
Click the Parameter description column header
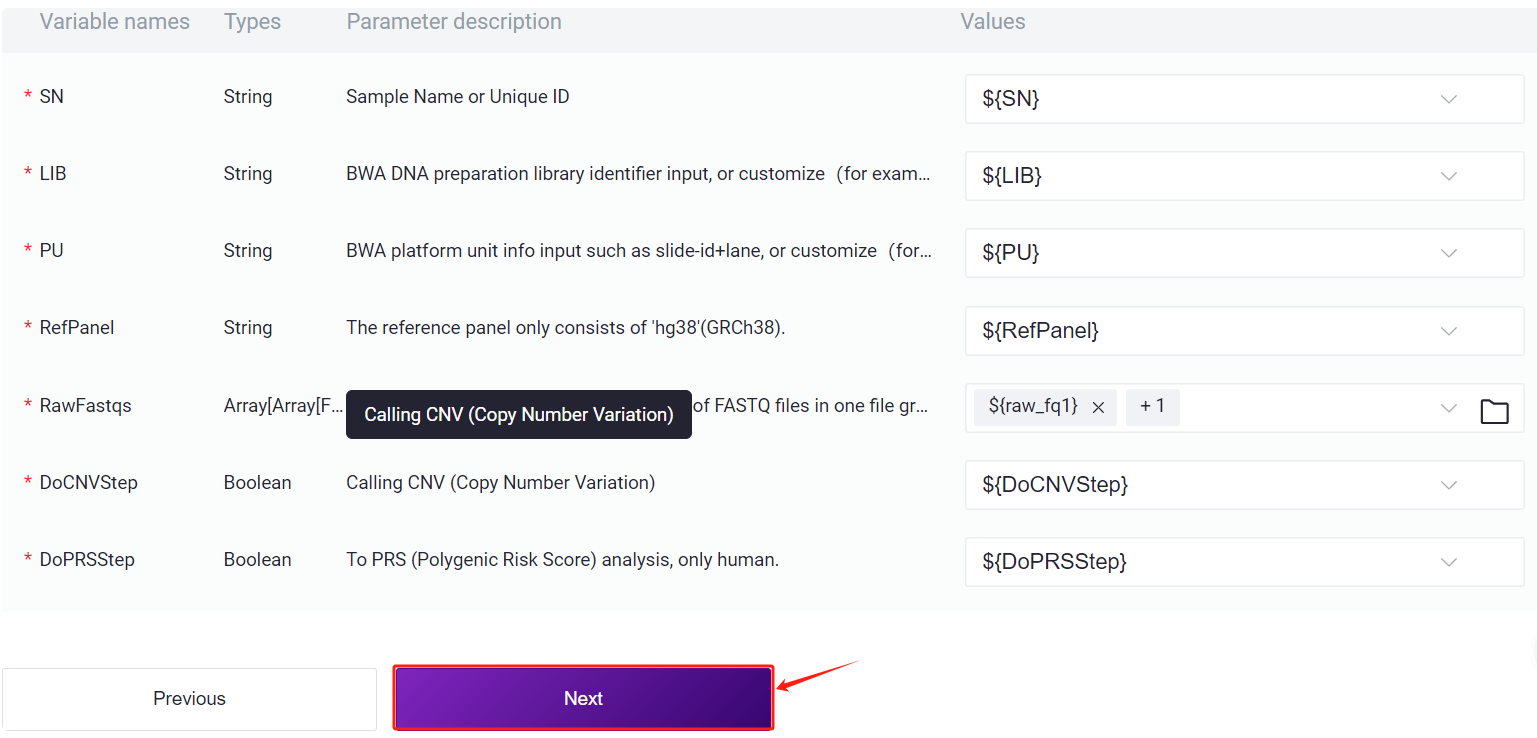pos(454,22)
